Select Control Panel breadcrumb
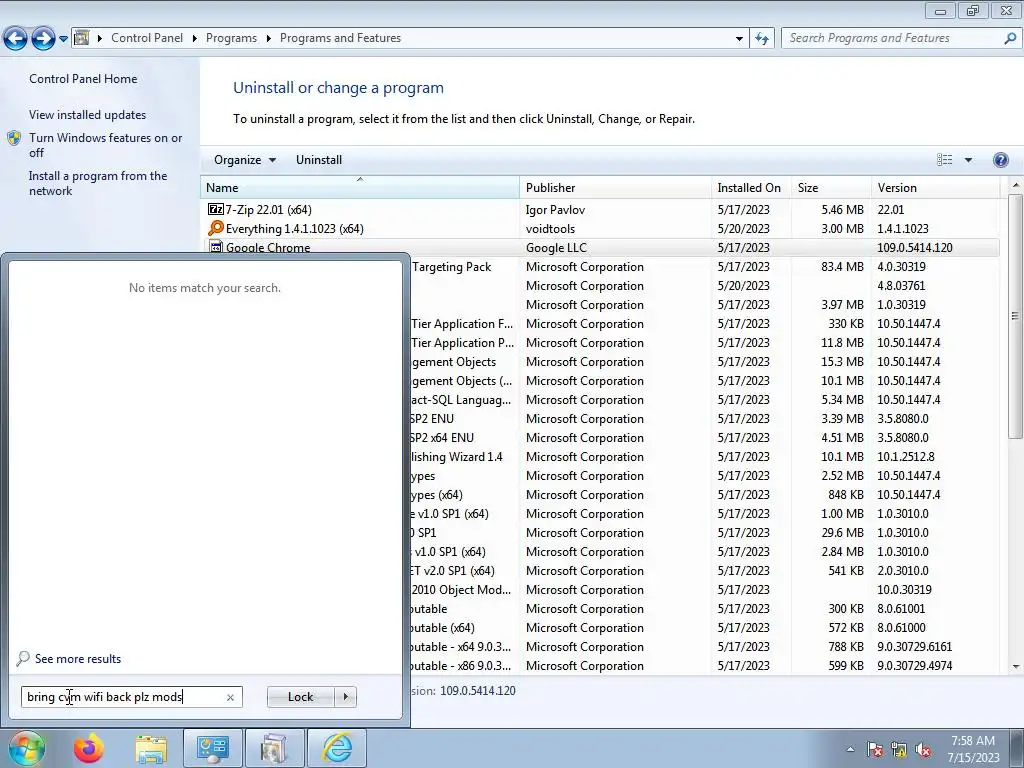 tap(147, 38)
